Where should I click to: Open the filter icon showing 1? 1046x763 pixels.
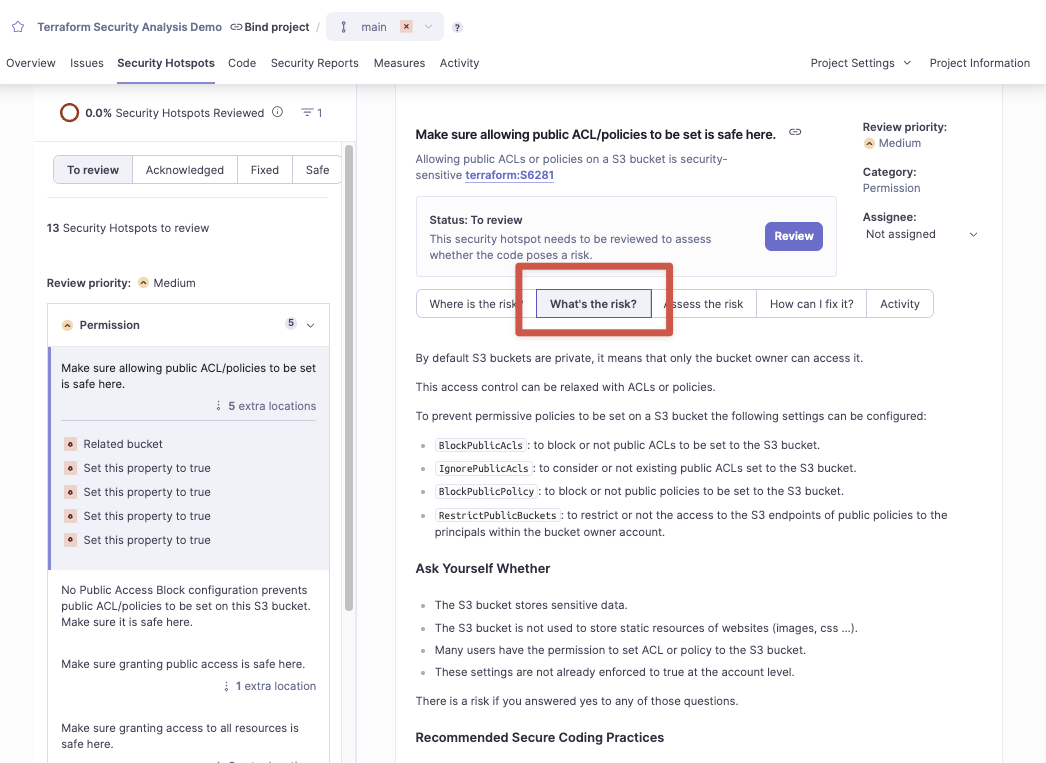click(x=308, y=112)
